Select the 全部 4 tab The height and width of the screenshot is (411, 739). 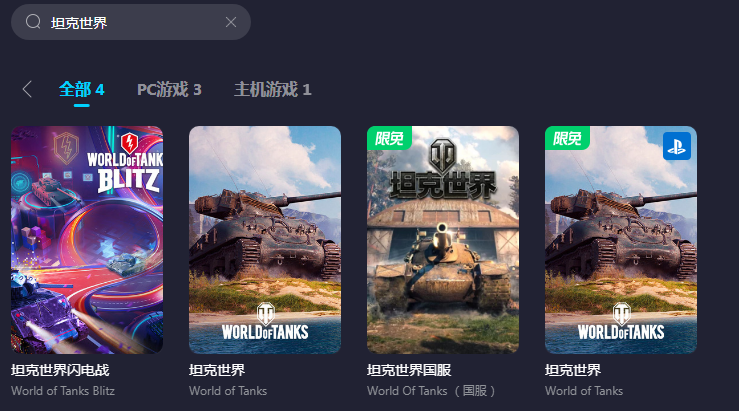pyautogui.click(x=82, y=90)
